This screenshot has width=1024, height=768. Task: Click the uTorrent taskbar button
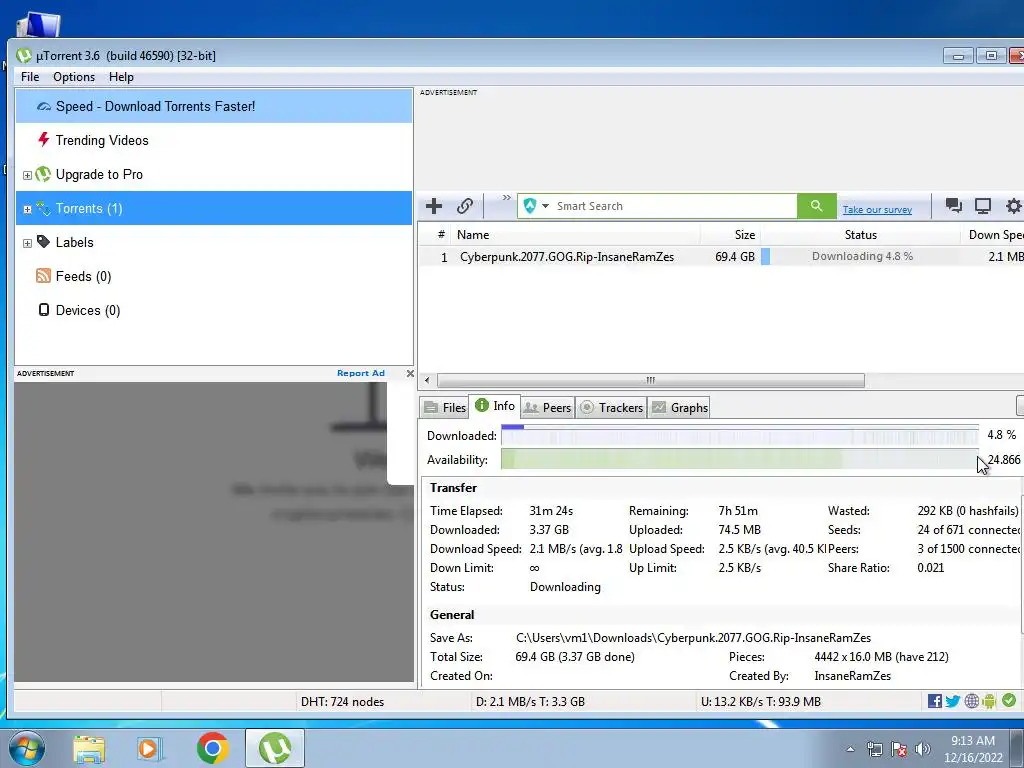click(x=275, y=748)
